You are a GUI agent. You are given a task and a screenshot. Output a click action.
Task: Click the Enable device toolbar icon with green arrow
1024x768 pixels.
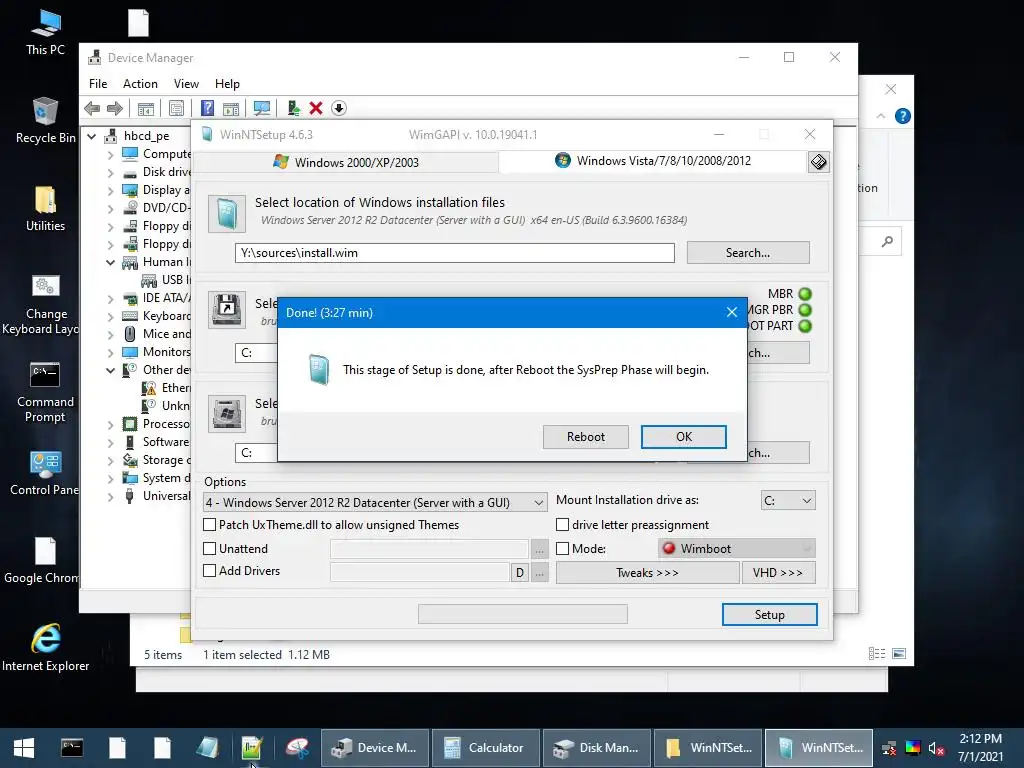tap(293, 108)
